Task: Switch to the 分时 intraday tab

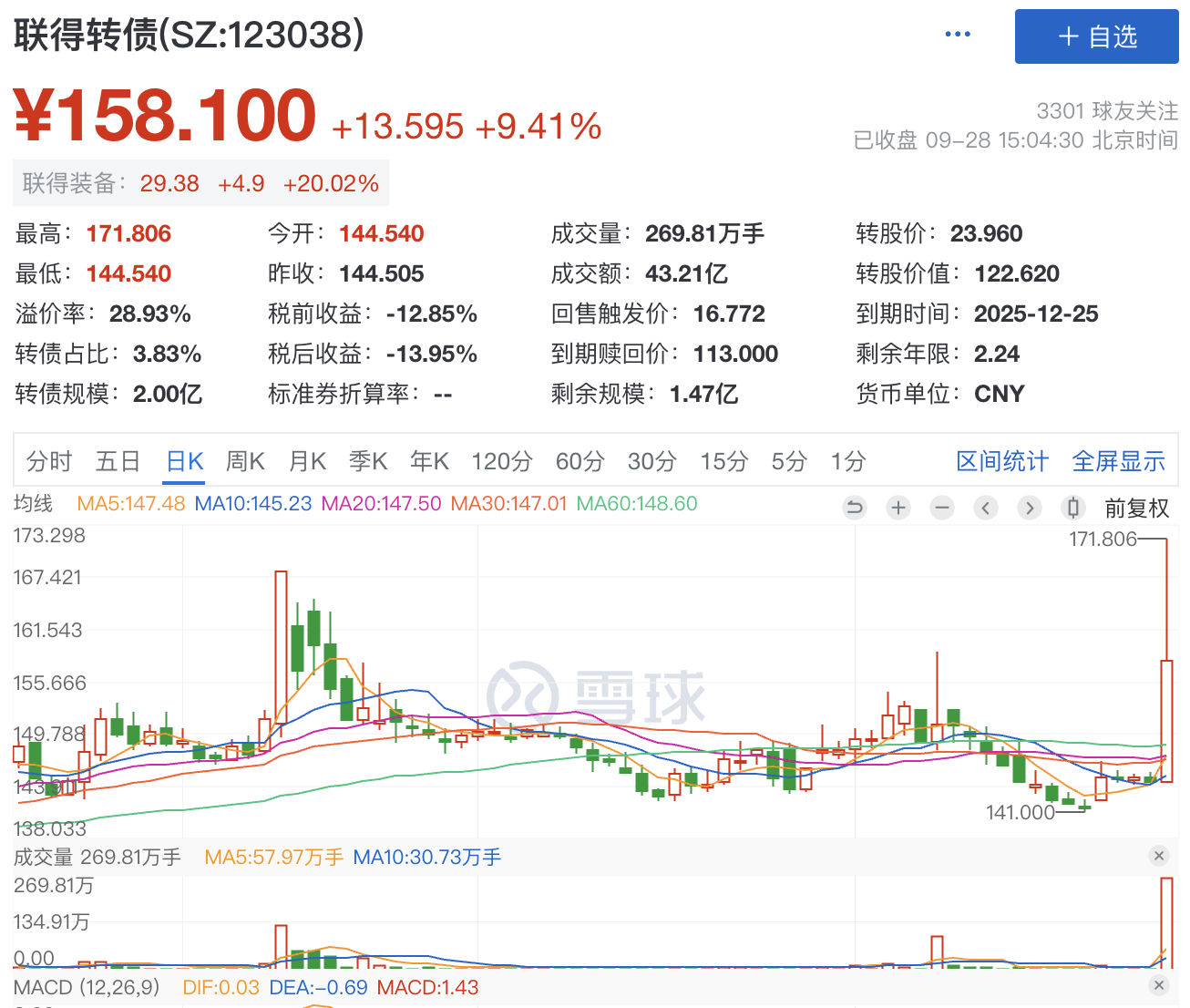Action: [49, 461]
